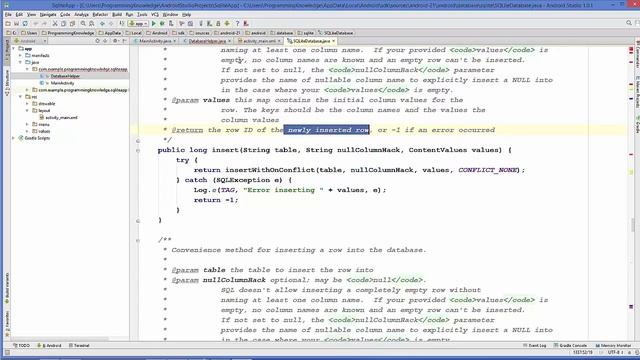Open the Event Log tool window
This screenshot has width=640, height=360.
(535, 346)
